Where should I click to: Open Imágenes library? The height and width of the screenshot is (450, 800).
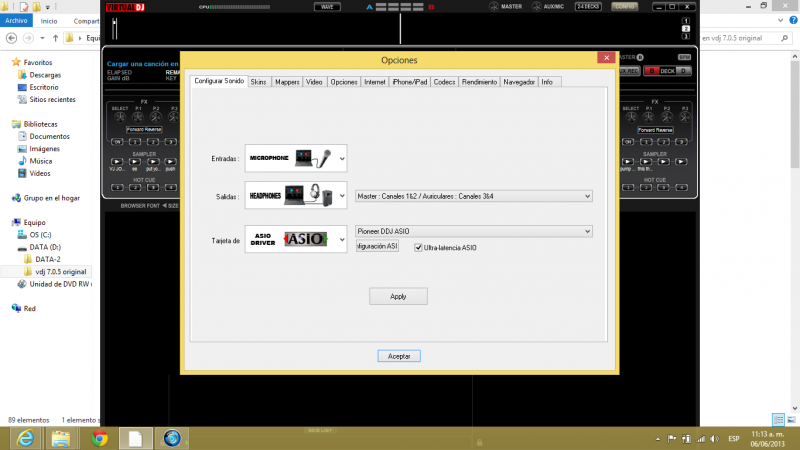point(44,148)
